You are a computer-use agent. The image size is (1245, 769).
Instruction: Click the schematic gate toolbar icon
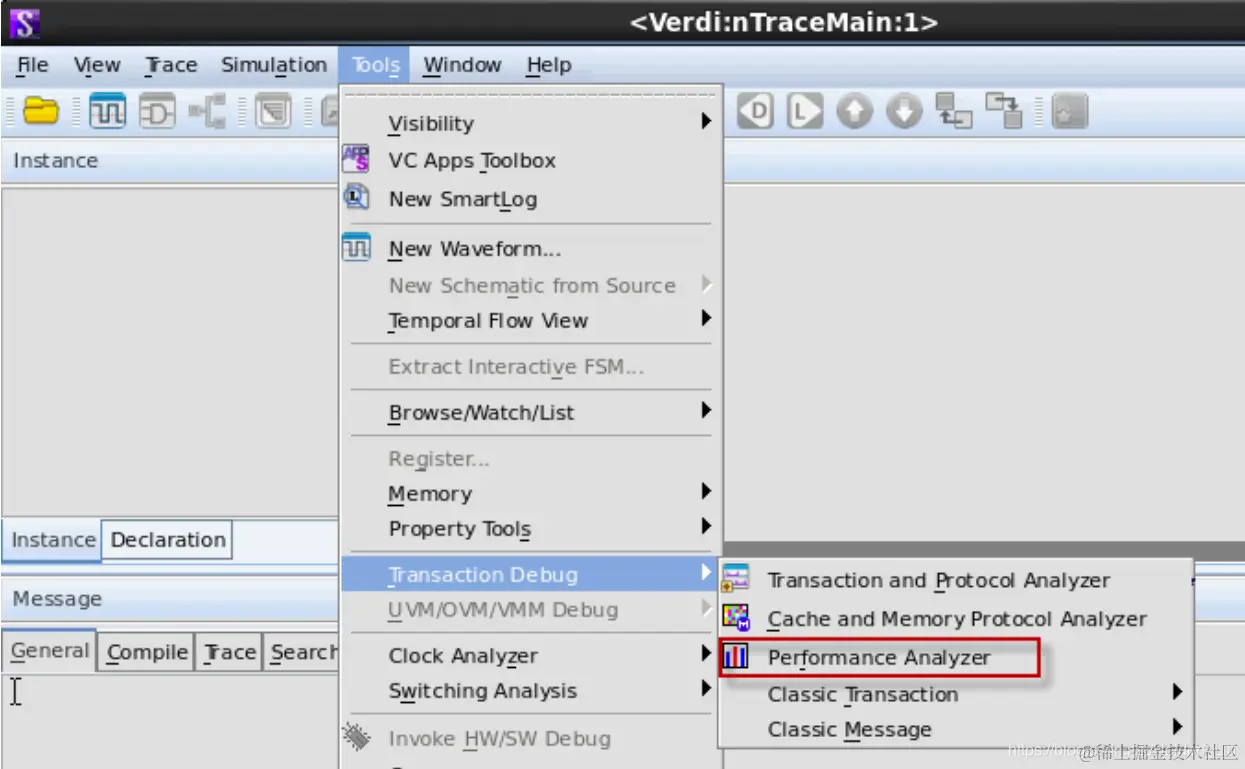pyautogui.click(x=157, y=111)
